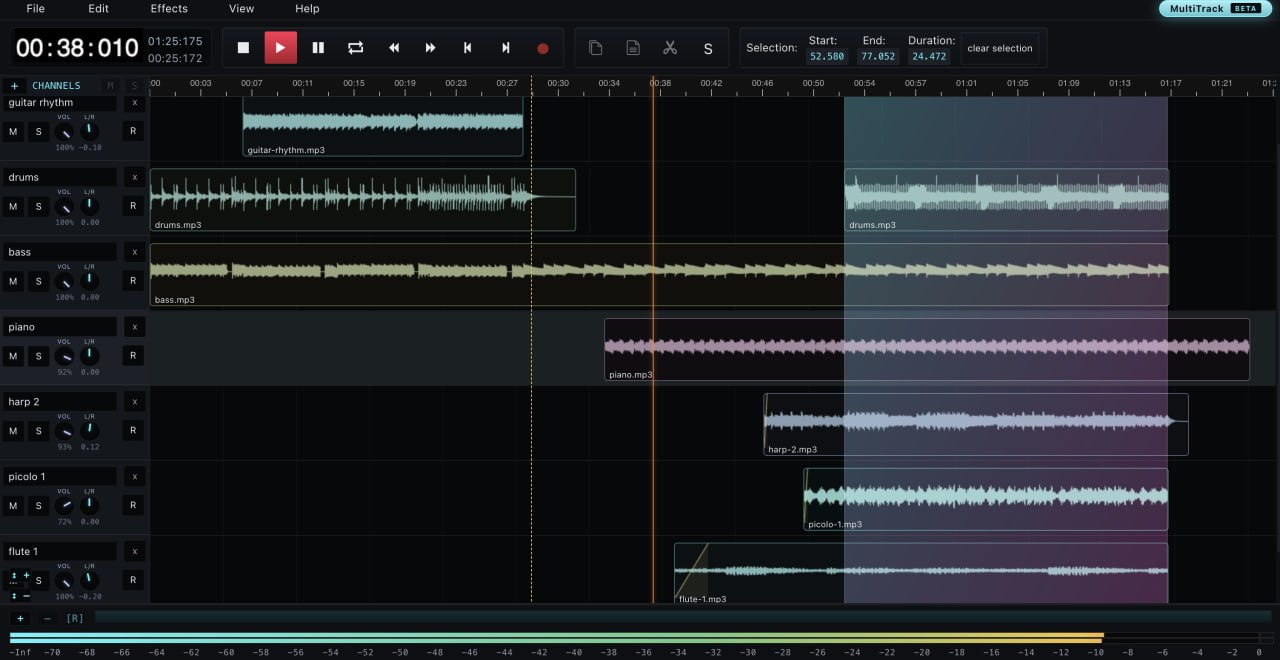Screen dimensions: 1280x660
Task: Click the clear selection button
Action: tap(1000, 48)
